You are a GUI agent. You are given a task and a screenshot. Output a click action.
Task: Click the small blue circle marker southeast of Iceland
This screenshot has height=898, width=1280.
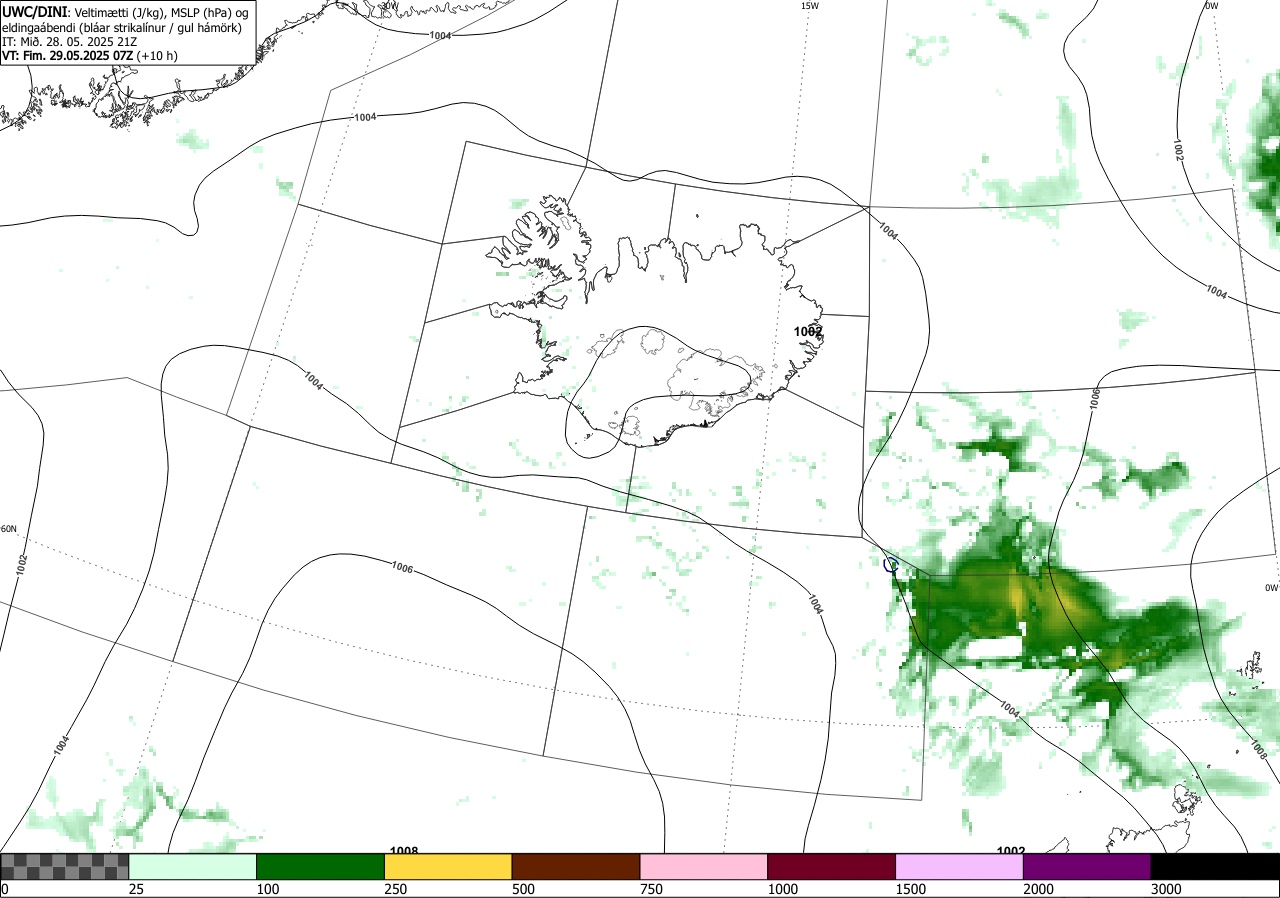tap(890, 565)
